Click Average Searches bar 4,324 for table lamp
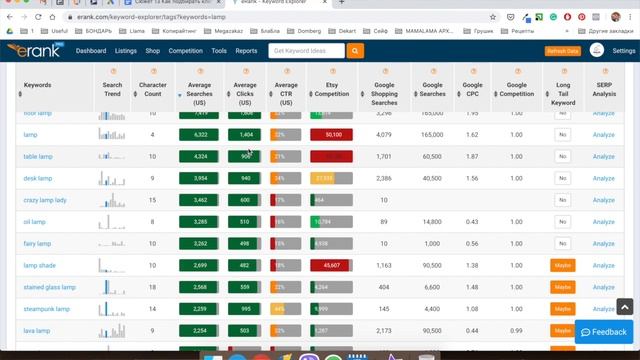The width and height of the screenshot is (640, 360). click(199, 157)
